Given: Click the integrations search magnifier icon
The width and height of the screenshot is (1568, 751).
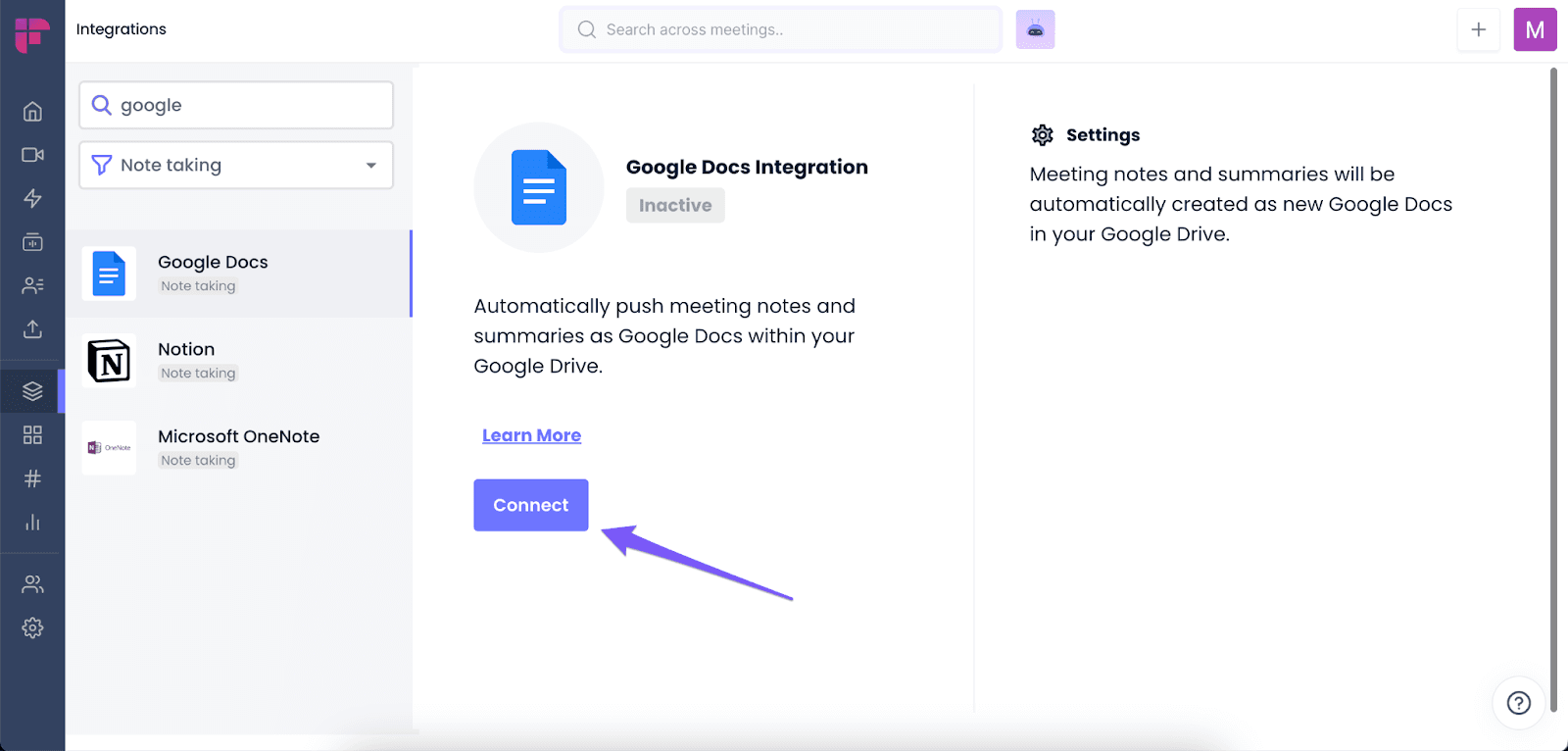Looking at the screenshot, I should tap(101, 105).
